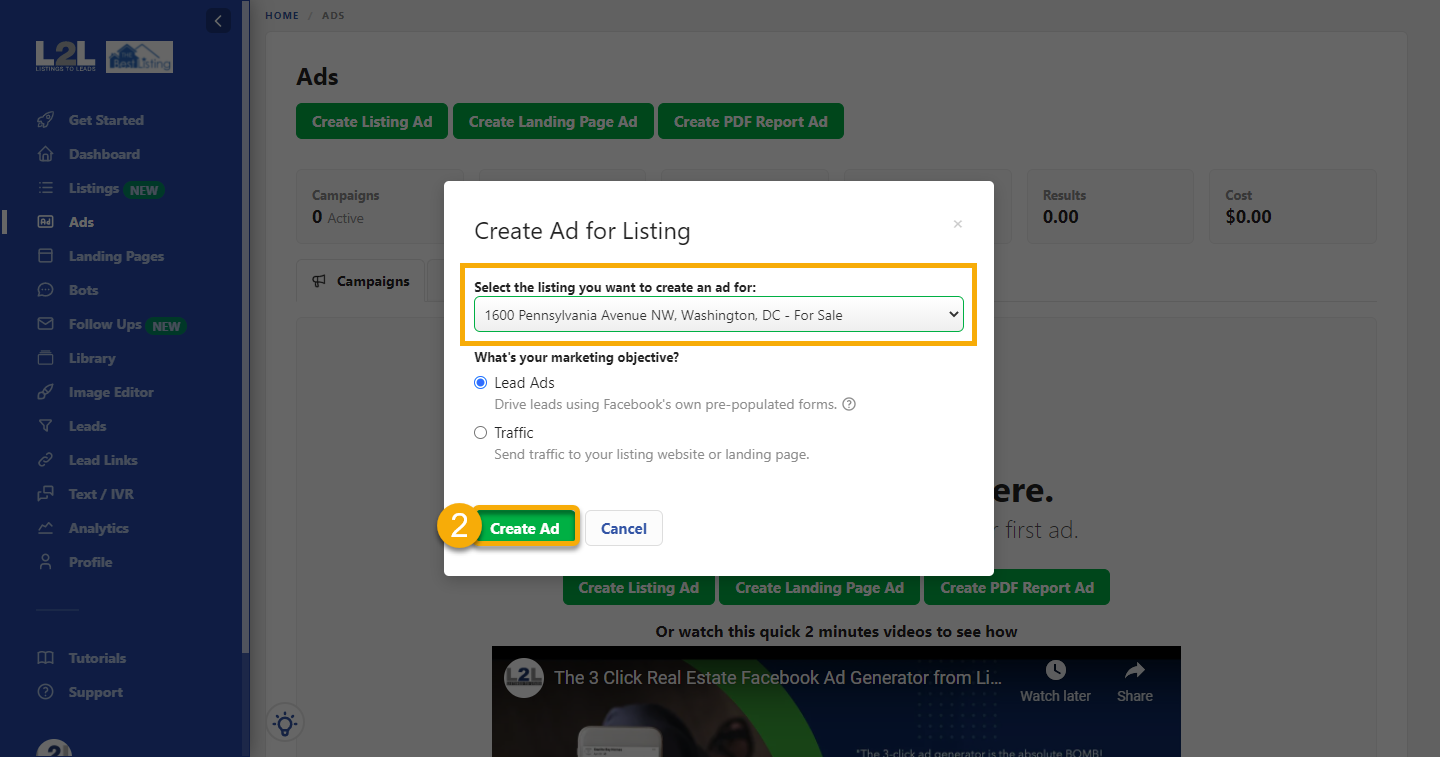Viewport: 1440px width, 757px height.
Task: Click the green Create Ad button
Action: [527, 528]
